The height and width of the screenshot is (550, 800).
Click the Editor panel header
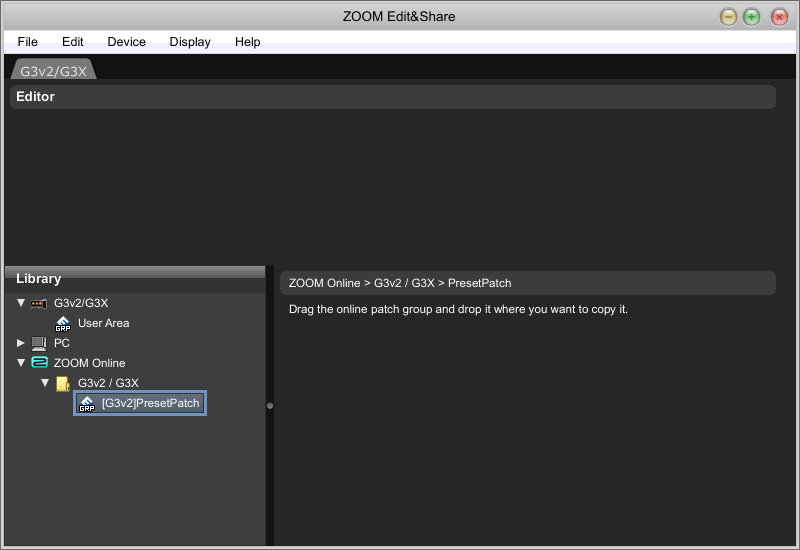click(x=393, y=96)
